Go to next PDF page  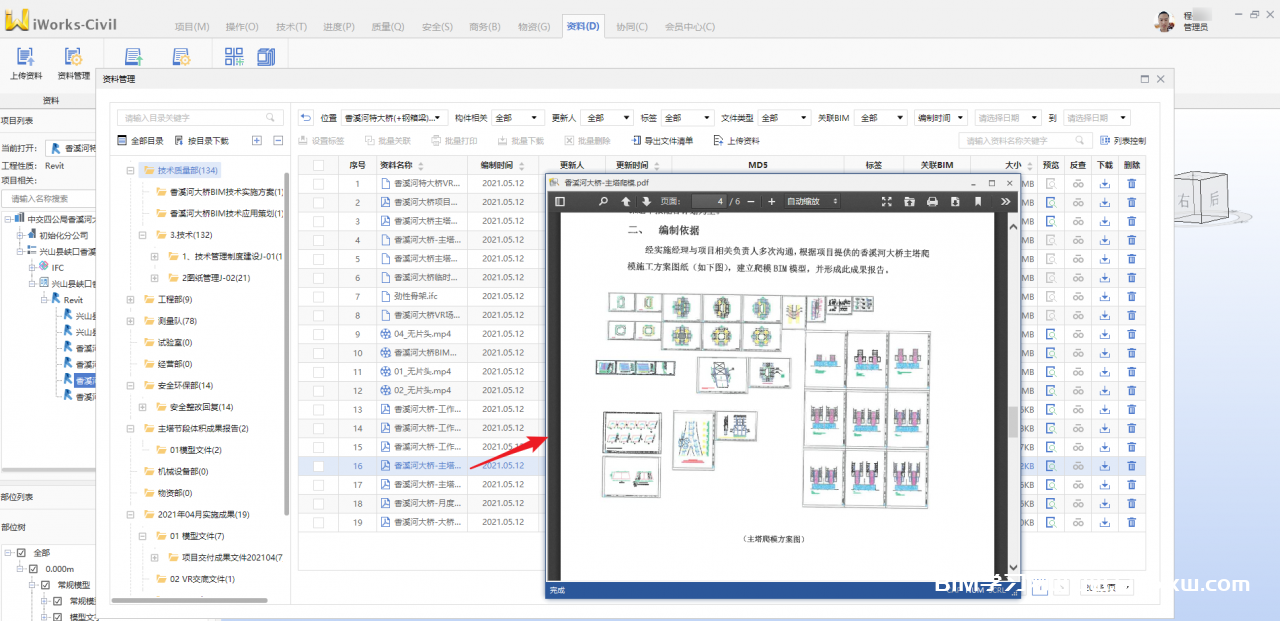pos(647,201)
